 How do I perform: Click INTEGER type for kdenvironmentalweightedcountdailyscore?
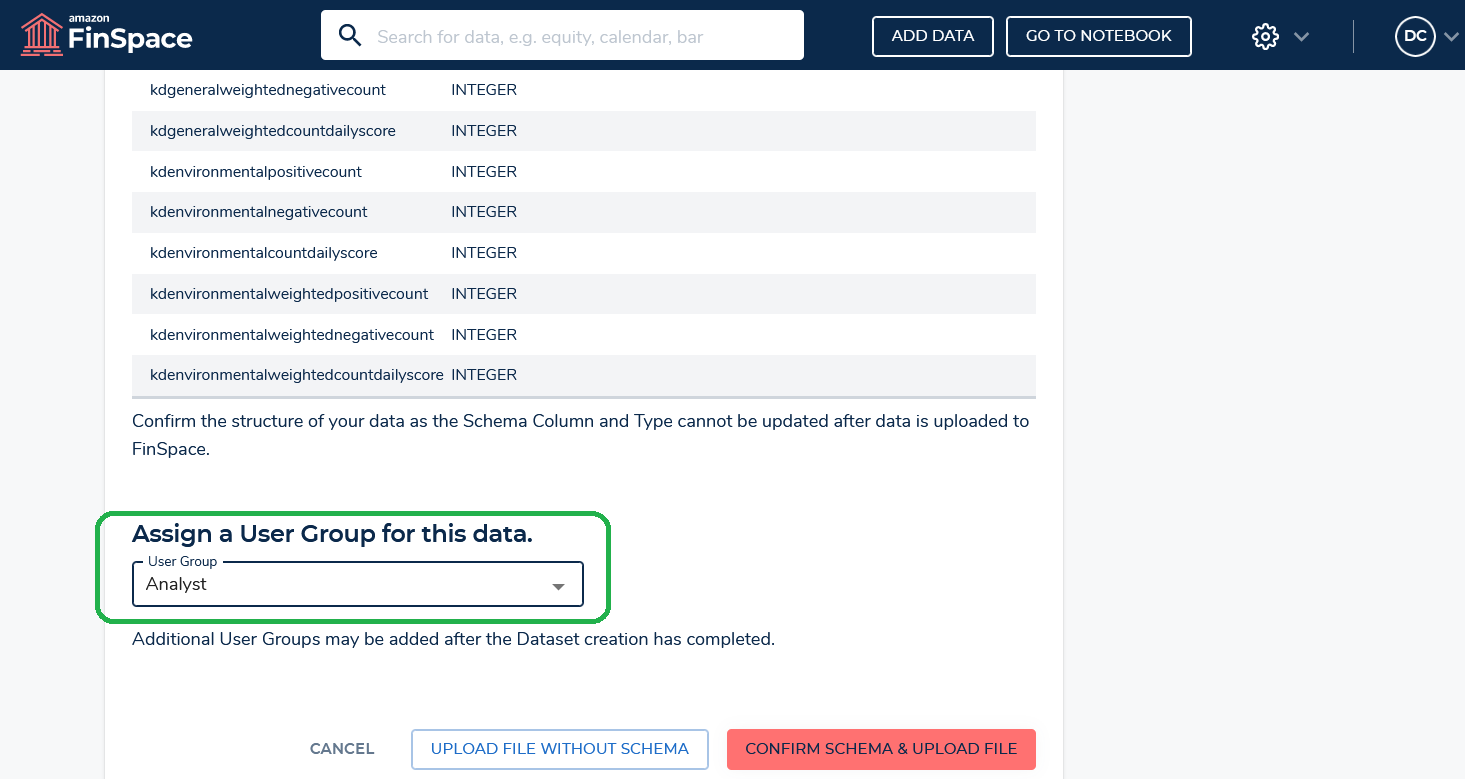[484, 375]
